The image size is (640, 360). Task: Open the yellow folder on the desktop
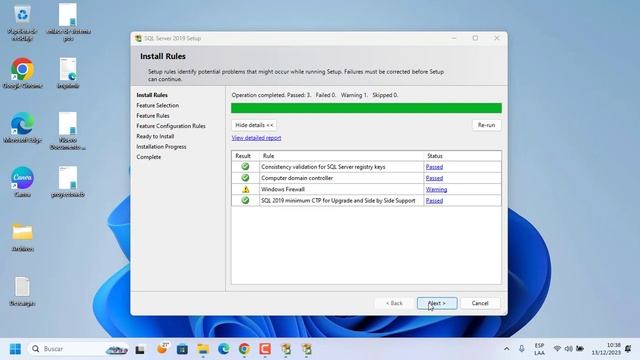coord(22,232)
